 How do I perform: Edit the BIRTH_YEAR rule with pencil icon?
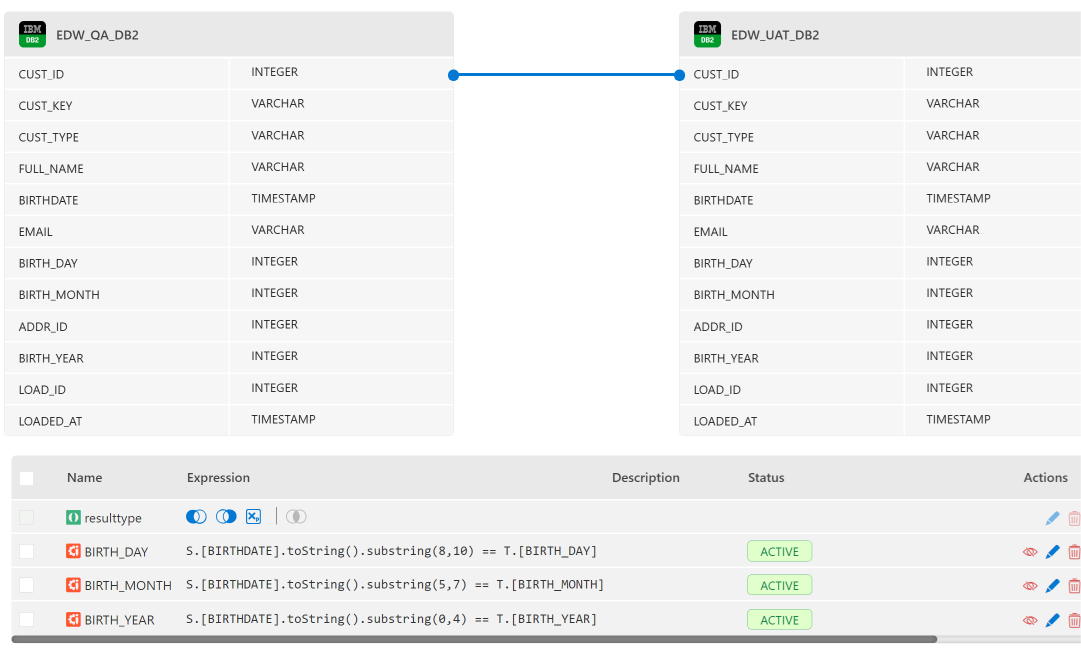coord(1052,620)
